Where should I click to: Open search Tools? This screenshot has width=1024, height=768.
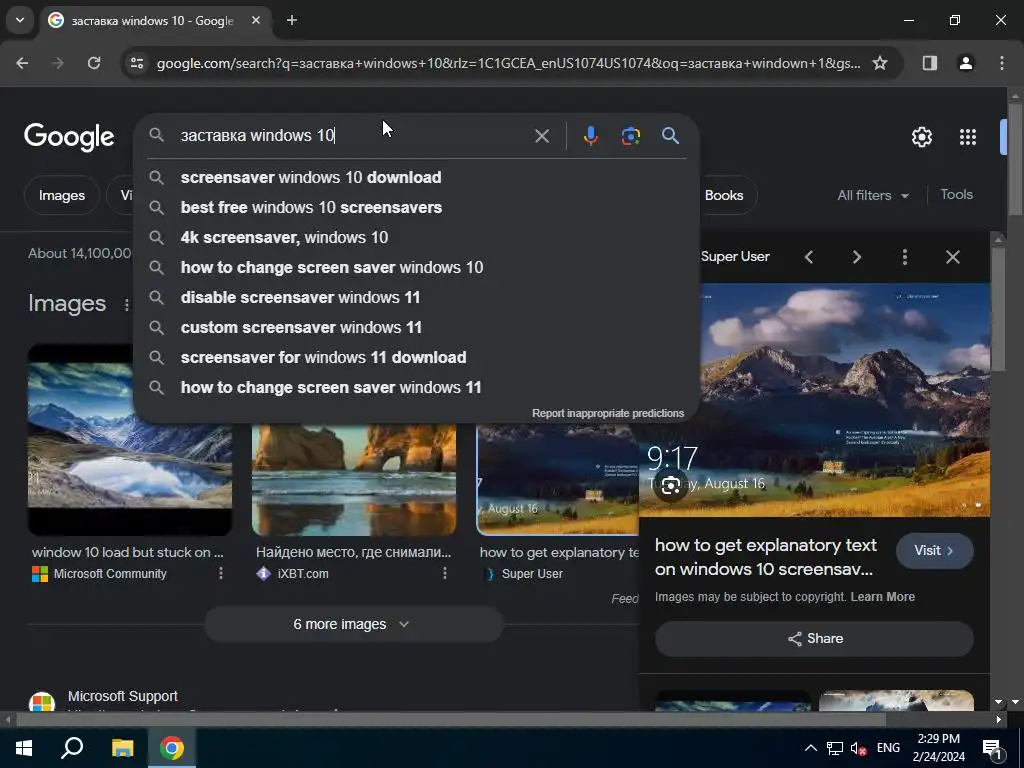956,195
